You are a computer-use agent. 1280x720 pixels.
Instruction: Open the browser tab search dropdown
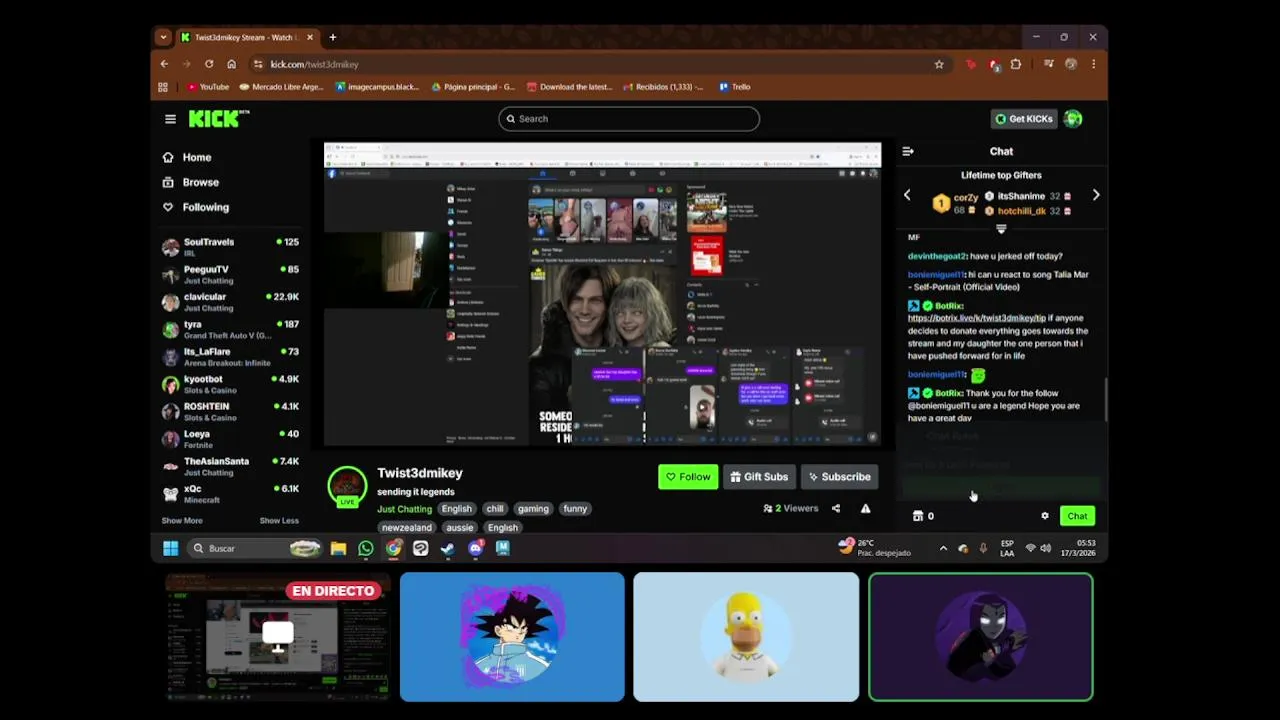coord(163,37)
